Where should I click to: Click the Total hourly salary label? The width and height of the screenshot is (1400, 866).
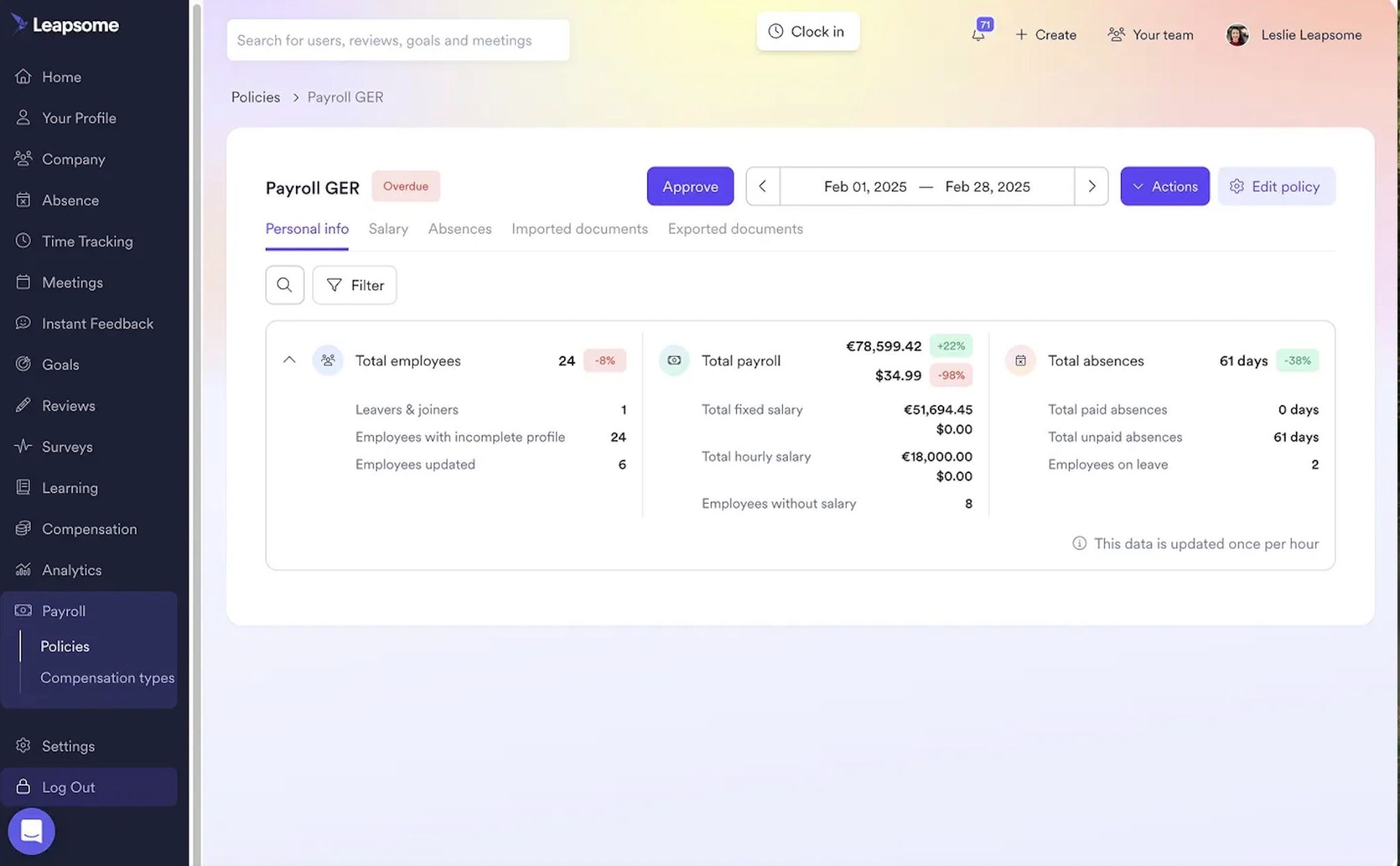[x=756, y=457]
